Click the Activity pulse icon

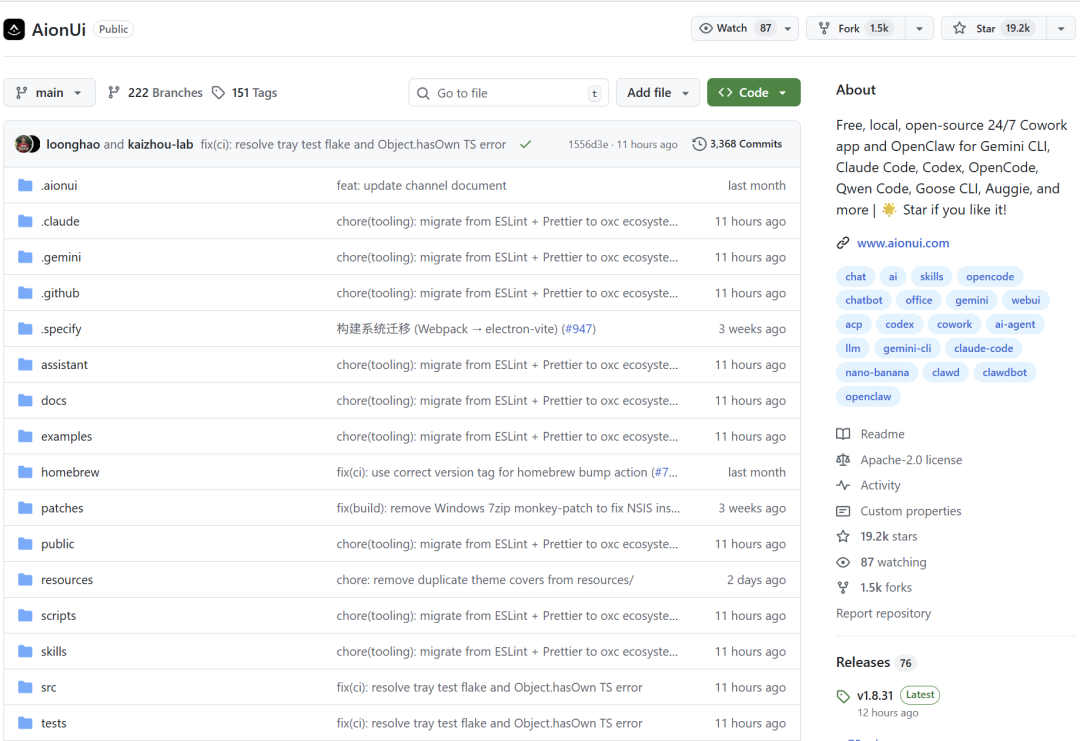(x=843, y=485)
